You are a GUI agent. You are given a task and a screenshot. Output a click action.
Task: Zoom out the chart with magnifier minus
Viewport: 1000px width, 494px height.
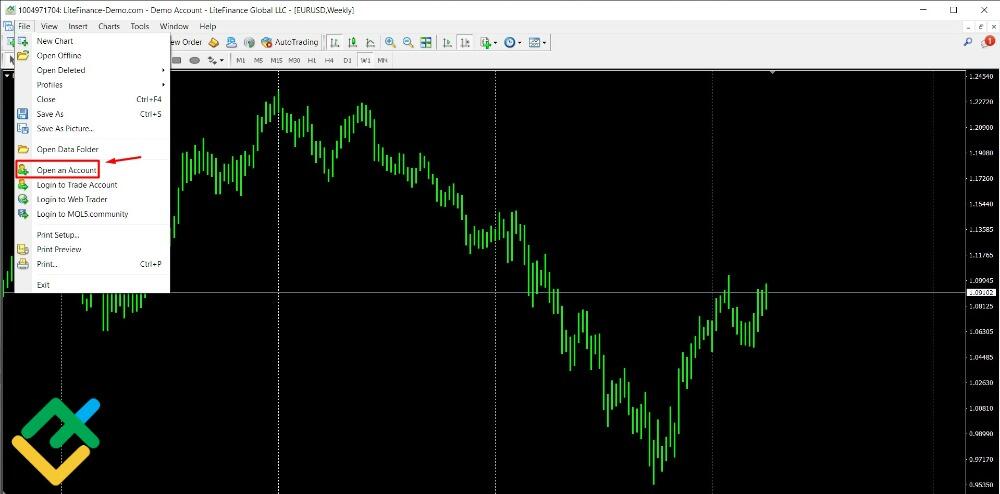coord(408,42)
